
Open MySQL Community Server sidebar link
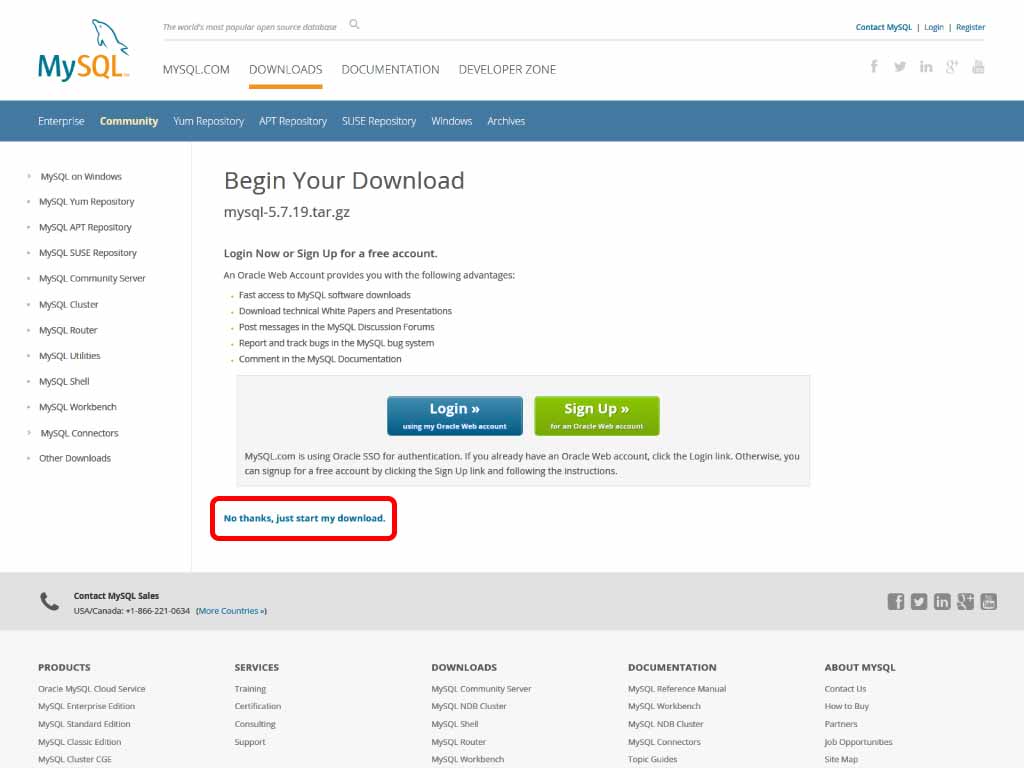click(x=92, y=278)
